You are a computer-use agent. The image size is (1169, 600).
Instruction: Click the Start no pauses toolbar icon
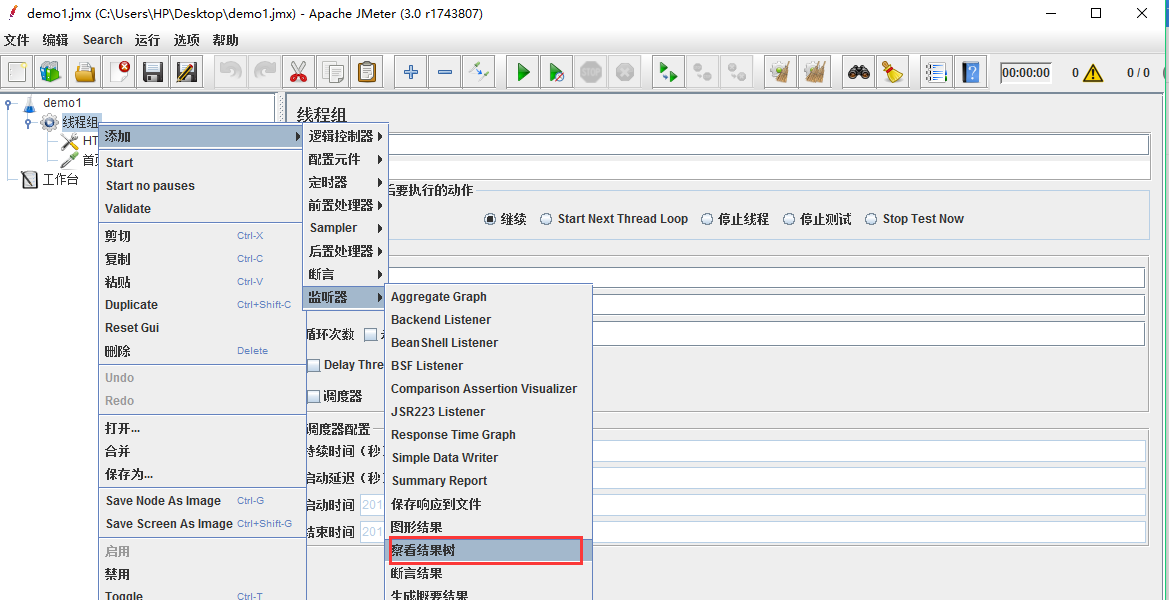click(556, 72)
